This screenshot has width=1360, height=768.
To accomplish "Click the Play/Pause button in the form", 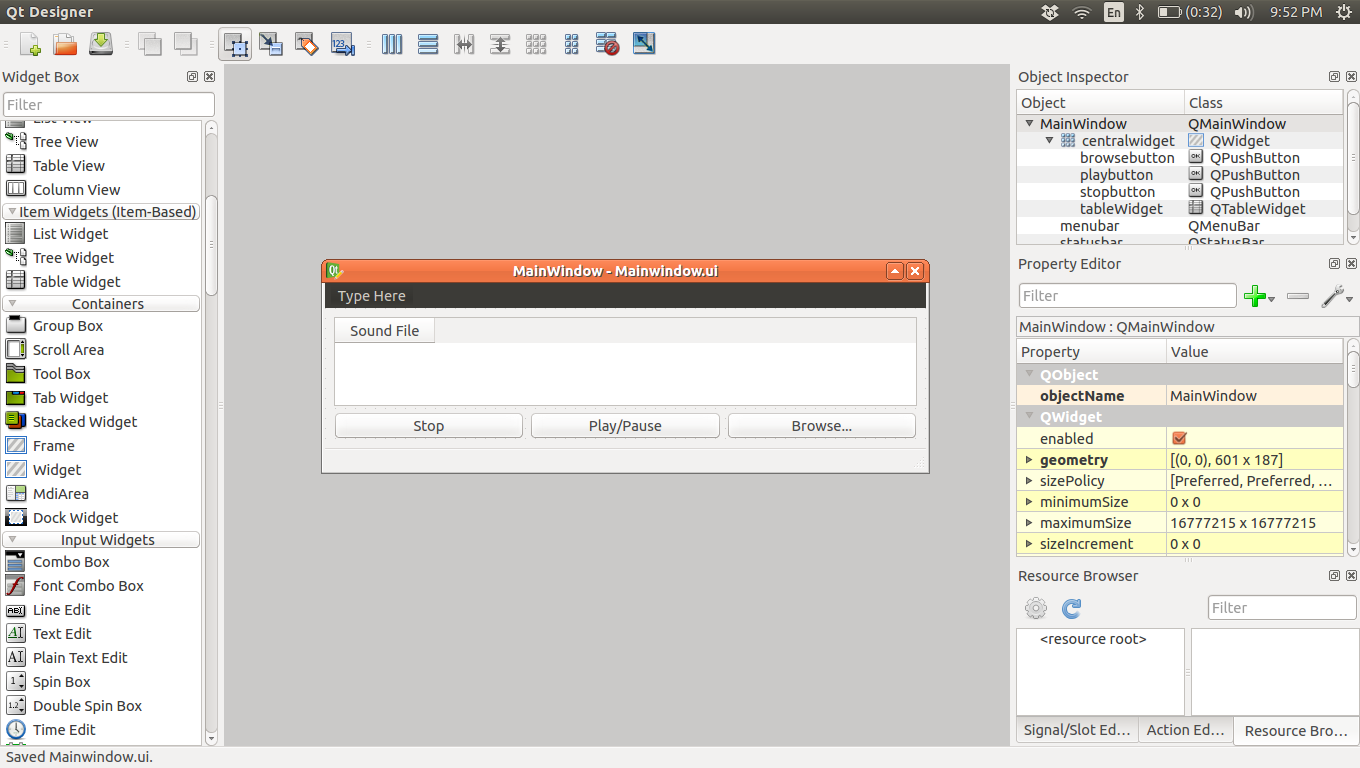I will coord(625,425).
